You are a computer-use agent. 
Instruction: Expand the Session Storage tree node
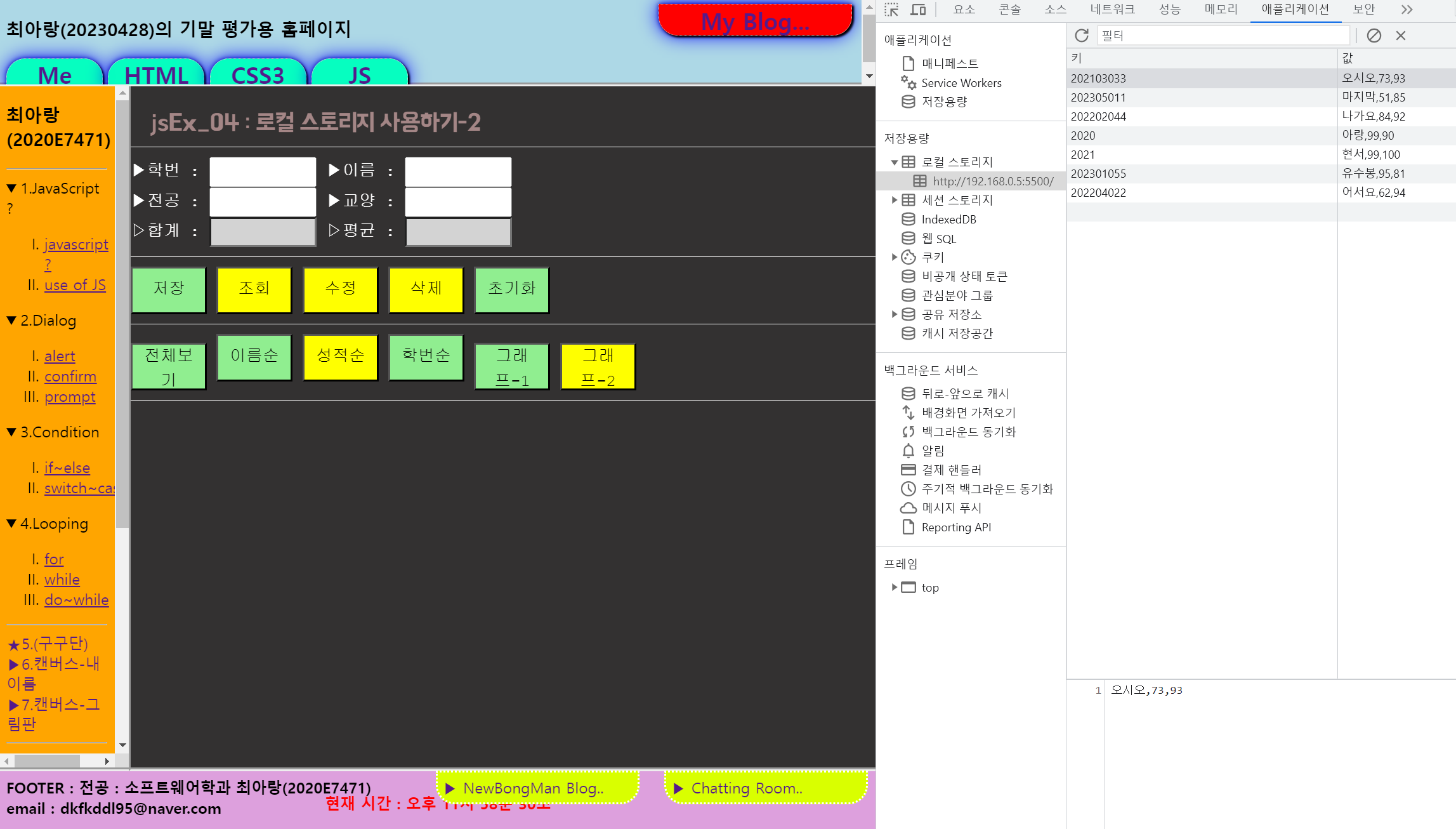[x=894, y=200]
